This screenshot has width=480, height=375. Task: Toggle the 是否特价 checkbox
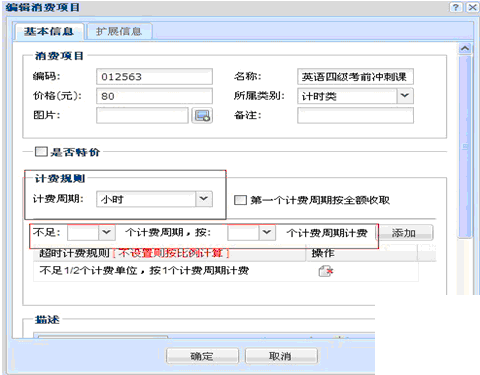point(41,152)
